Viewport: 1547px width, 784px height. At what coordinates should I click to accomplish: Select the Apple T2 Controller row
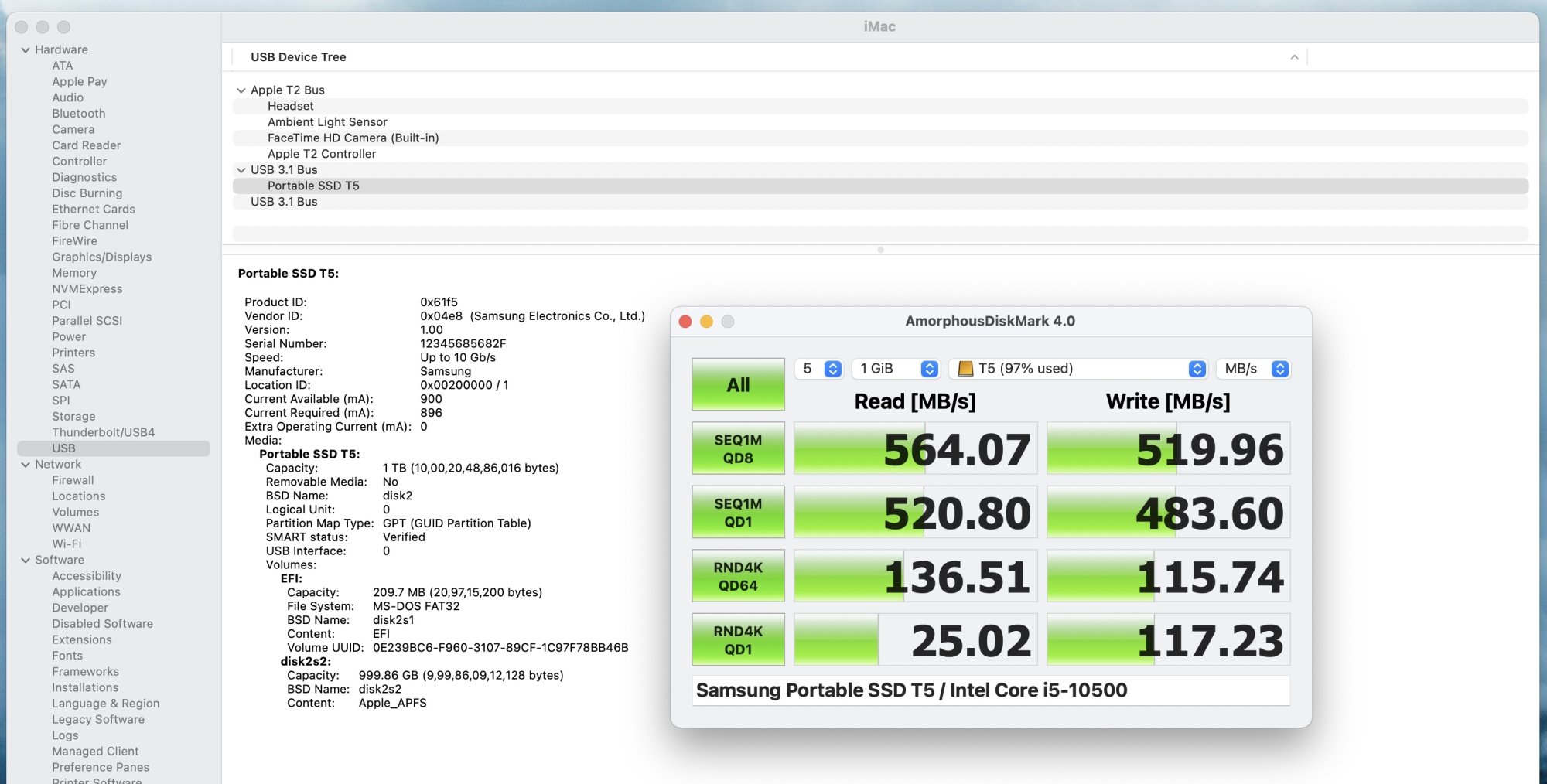[880, 154]
